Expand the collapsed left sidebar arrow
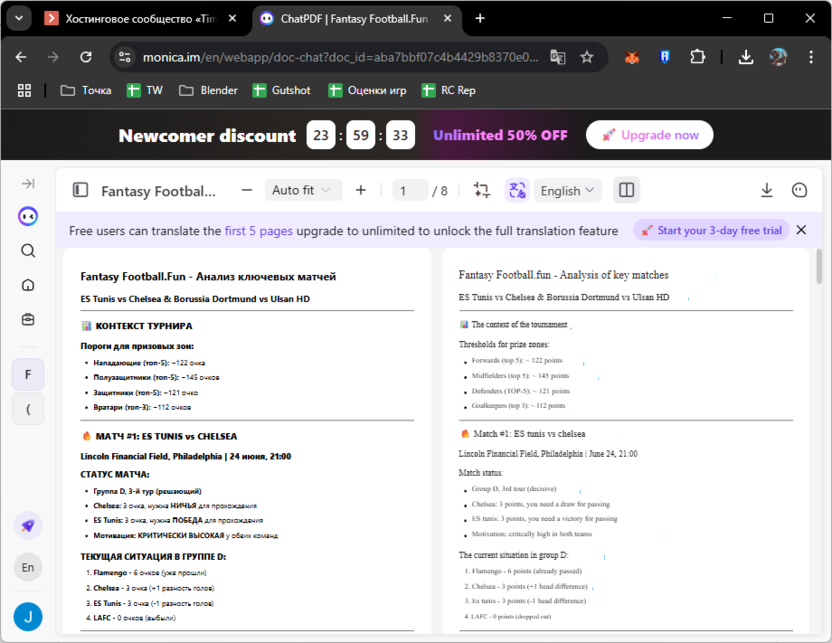This screenshot has height=643, width=832. (28, 184)
